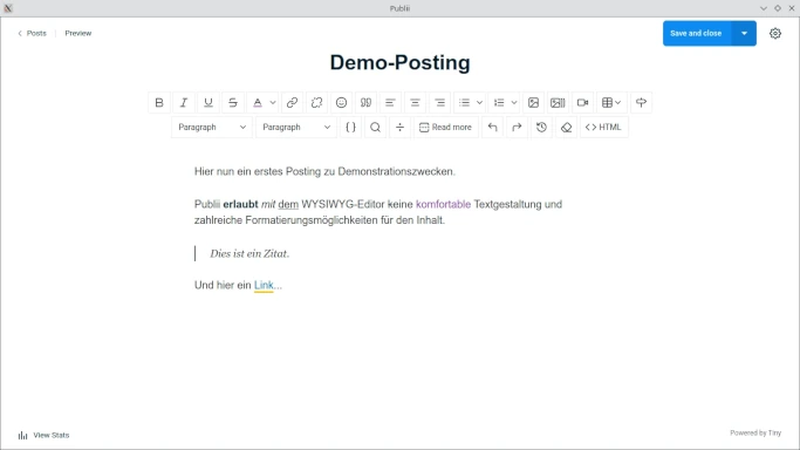Open post settings gear
Screen dimensions: 800x450
click(775, 33)
